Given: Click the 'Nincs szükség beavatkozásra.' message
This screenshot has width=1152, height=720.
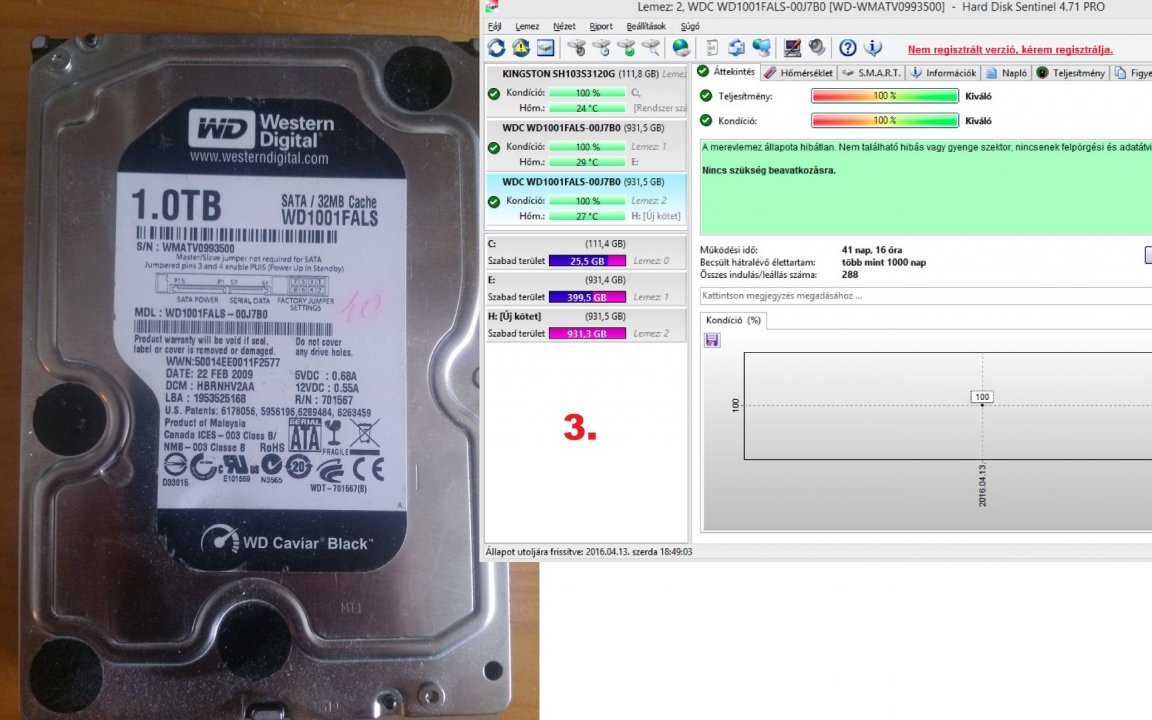Looking at the screenshot, I should pyautogui.click(x=768, y=170).
